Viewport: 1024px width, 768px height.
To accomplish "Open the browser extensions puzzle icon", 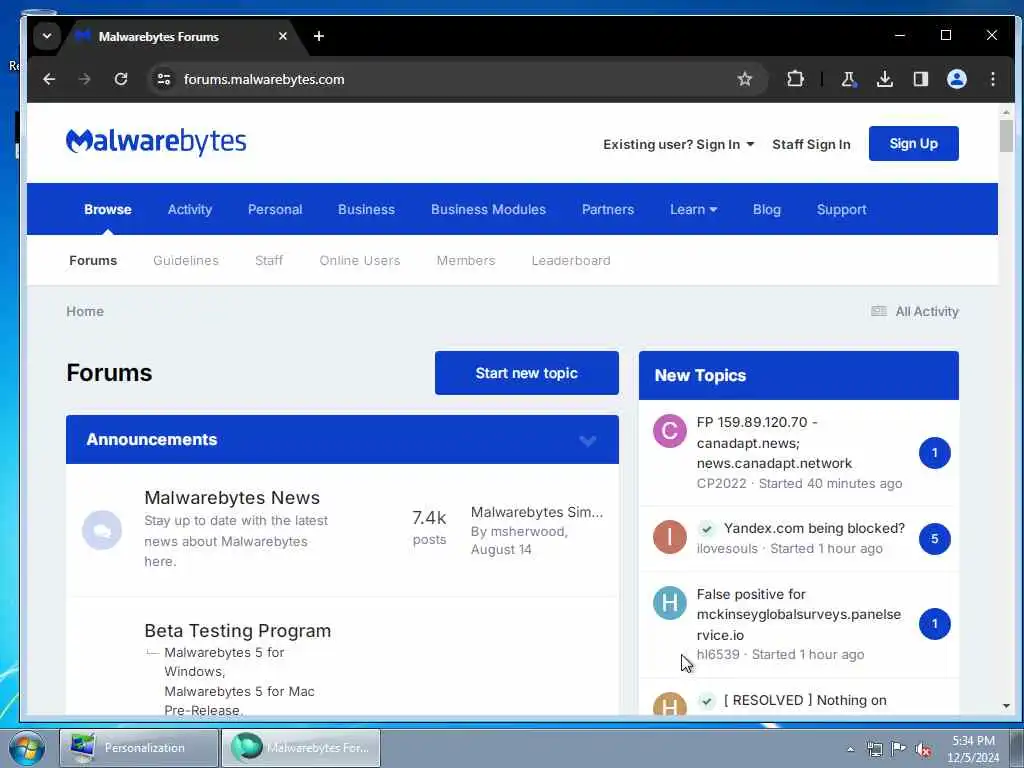I will pyautogui.click(x=795, y=79).
